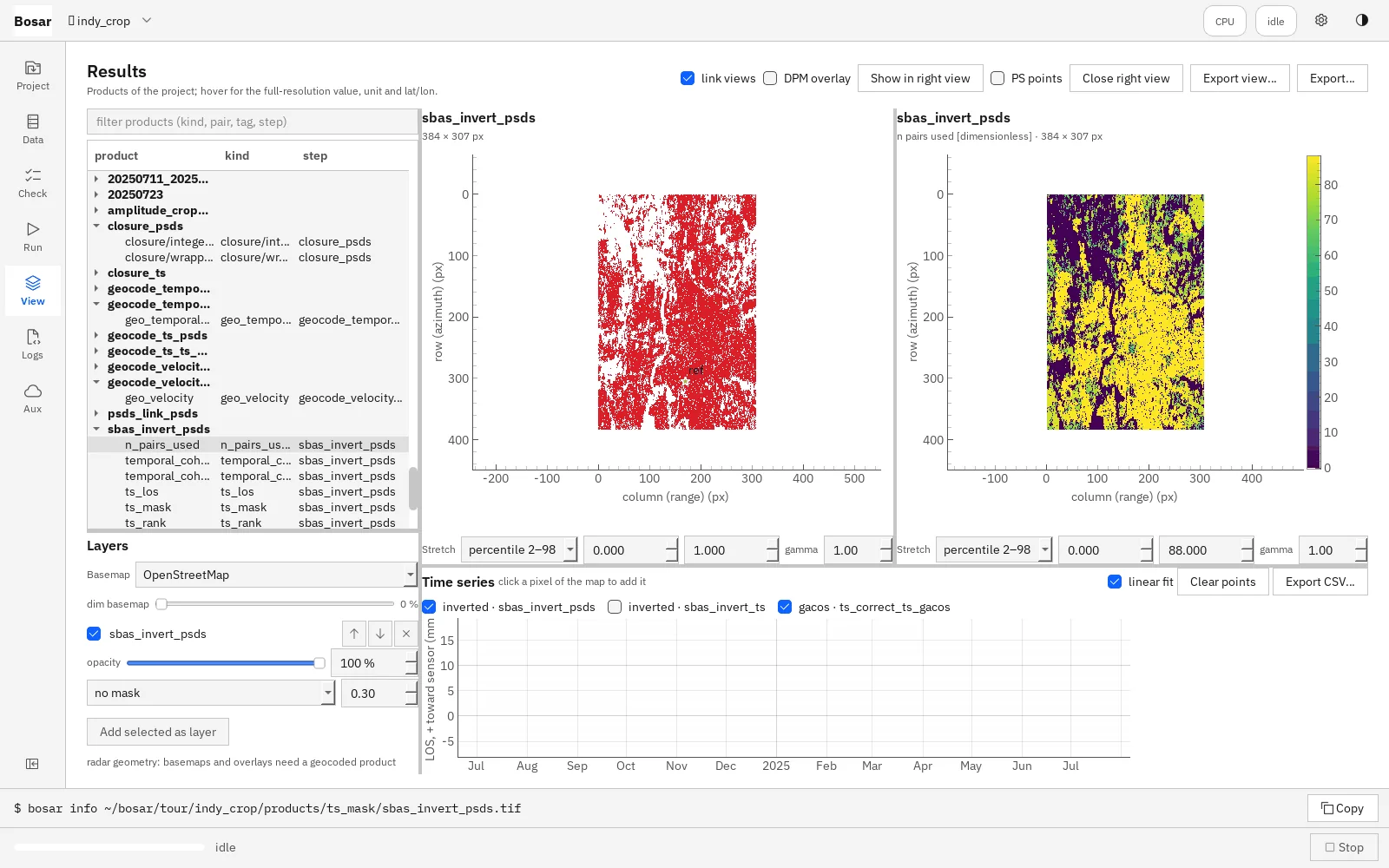Open the View layers section
Image resolution: width=1389 pixels, height=868 pixels.
pos(33,291)
